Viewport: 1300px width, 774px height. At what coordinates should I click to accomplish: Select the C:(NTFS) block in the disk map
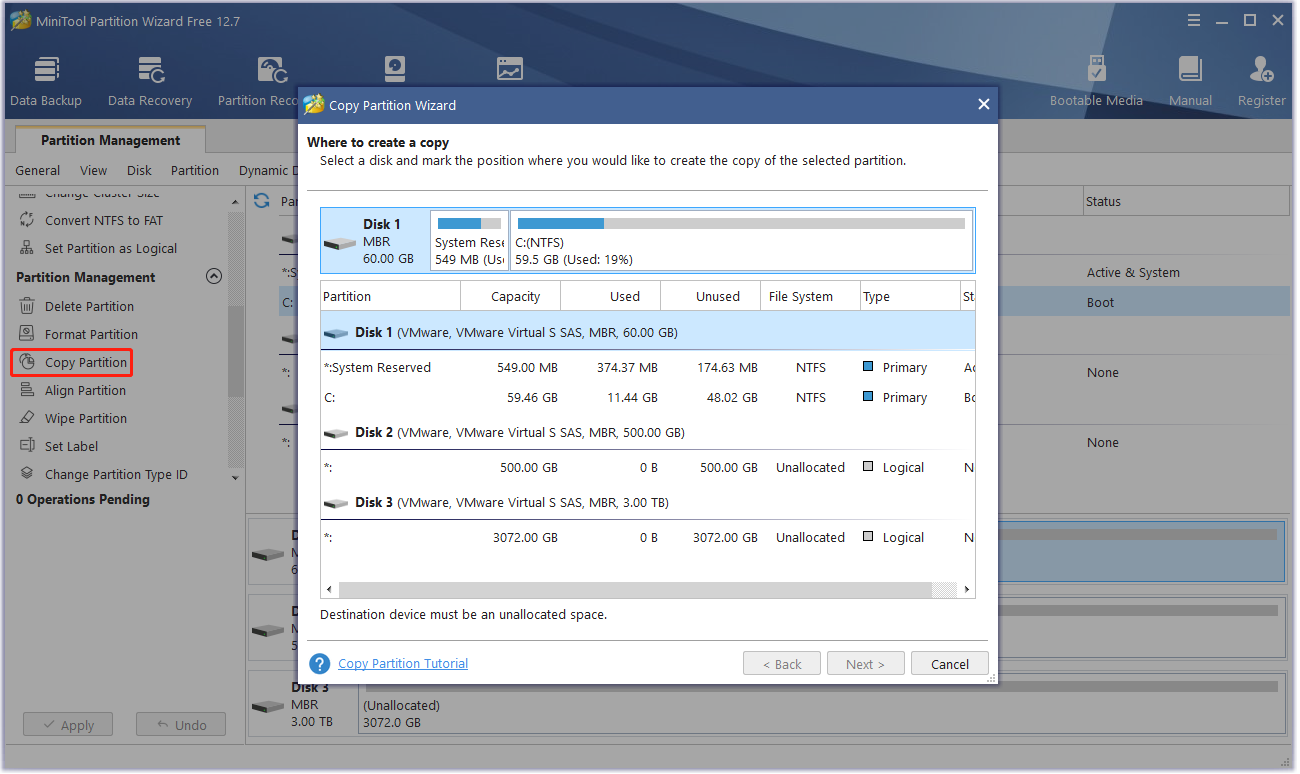(x=741, y=241)
